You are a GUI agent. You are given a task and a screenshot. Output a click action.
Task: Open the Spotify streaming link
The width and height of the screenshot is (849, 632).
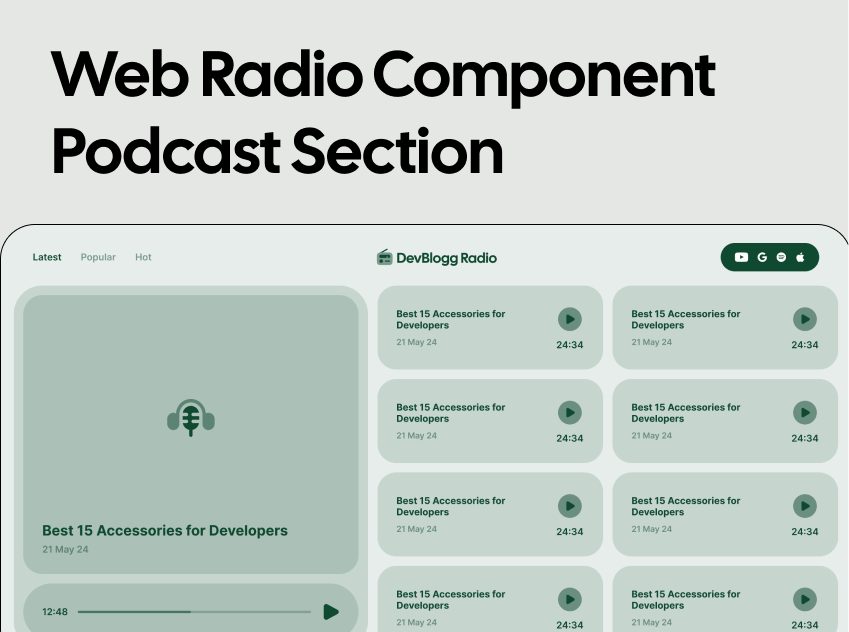[780, 257]
